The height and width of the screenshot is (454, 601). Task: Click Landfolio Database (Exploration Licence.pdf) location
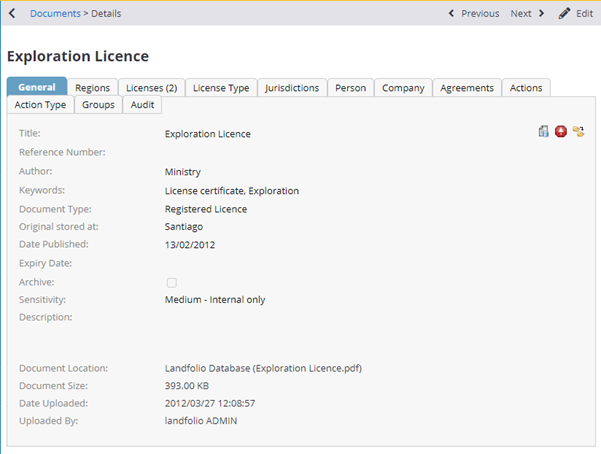click(x=263, y=368)
